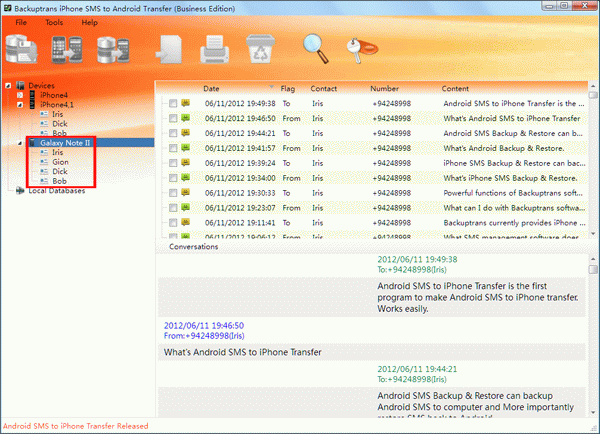Viewport: 600px width, 434px height.
Task: Click the export to file toolbar icon
Action: (169, 49)
